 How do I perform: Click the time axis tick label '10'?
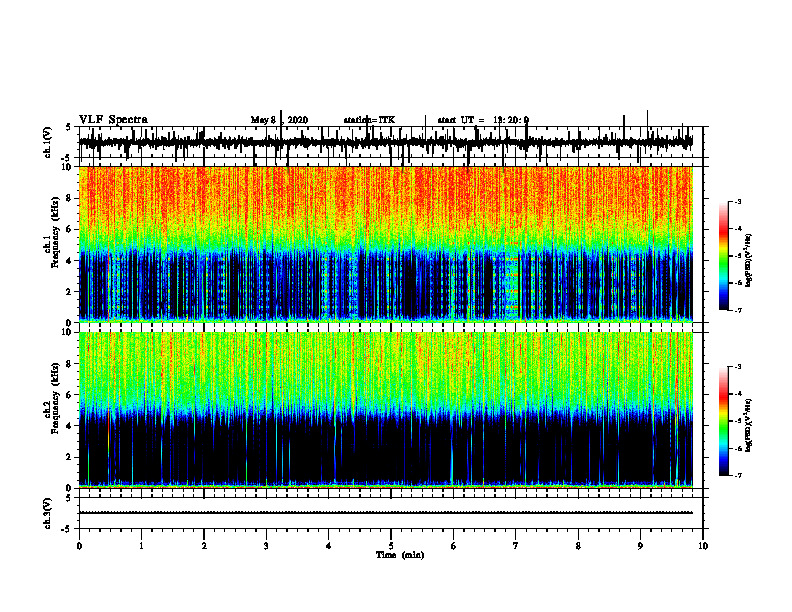point(703,546)
